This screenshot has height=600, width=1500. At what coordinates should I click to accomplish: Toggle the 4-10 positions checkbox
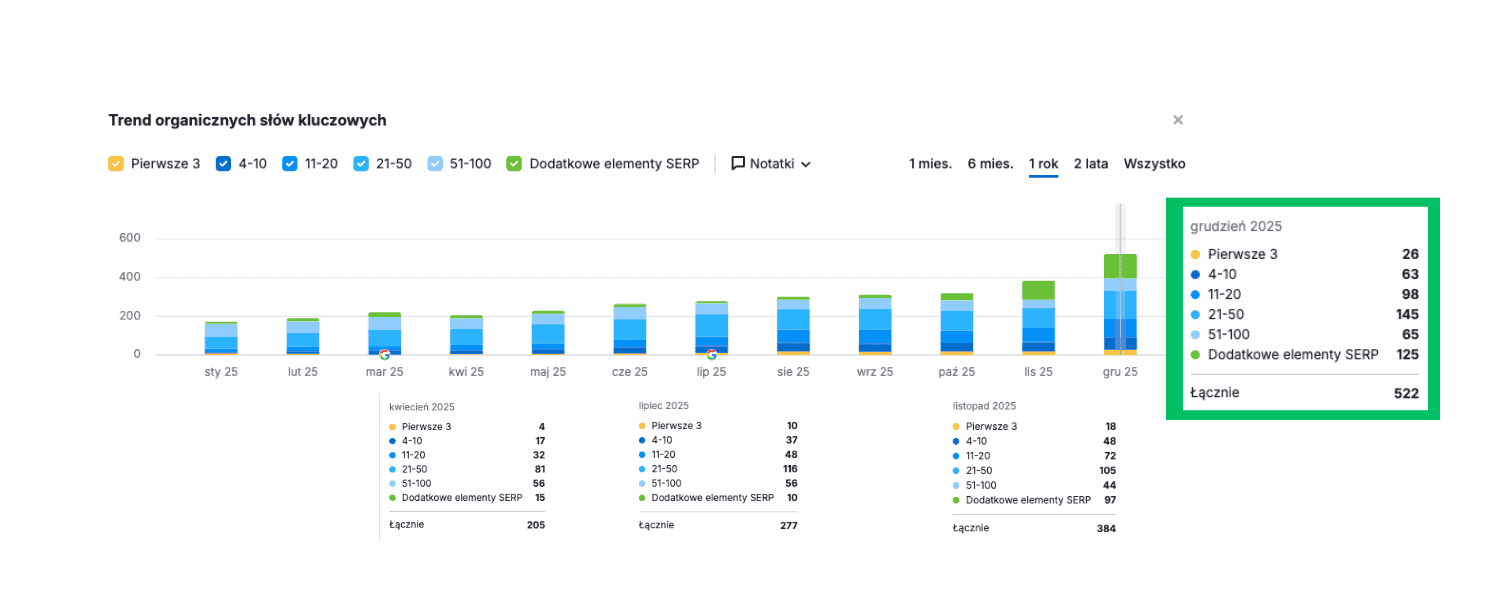(223, 164)
